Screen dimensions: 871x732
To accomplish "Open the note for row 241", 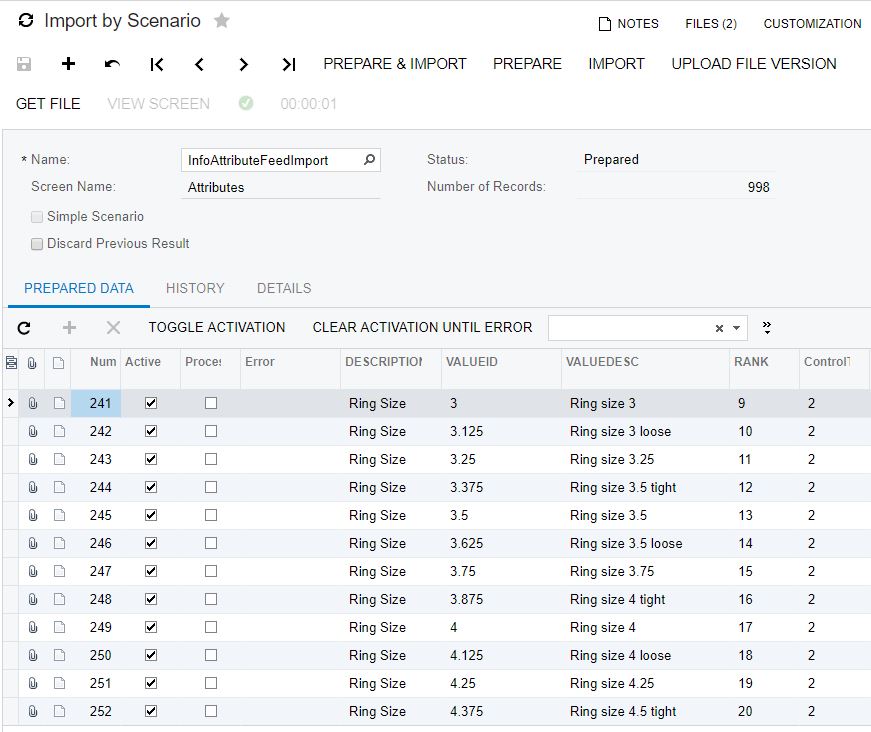I will point(59,403).
